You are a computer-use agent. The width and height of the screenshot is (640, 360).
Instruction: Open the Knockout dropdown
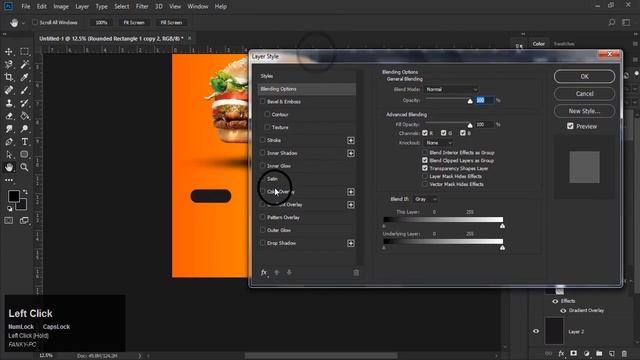click(x=439, y=143)
